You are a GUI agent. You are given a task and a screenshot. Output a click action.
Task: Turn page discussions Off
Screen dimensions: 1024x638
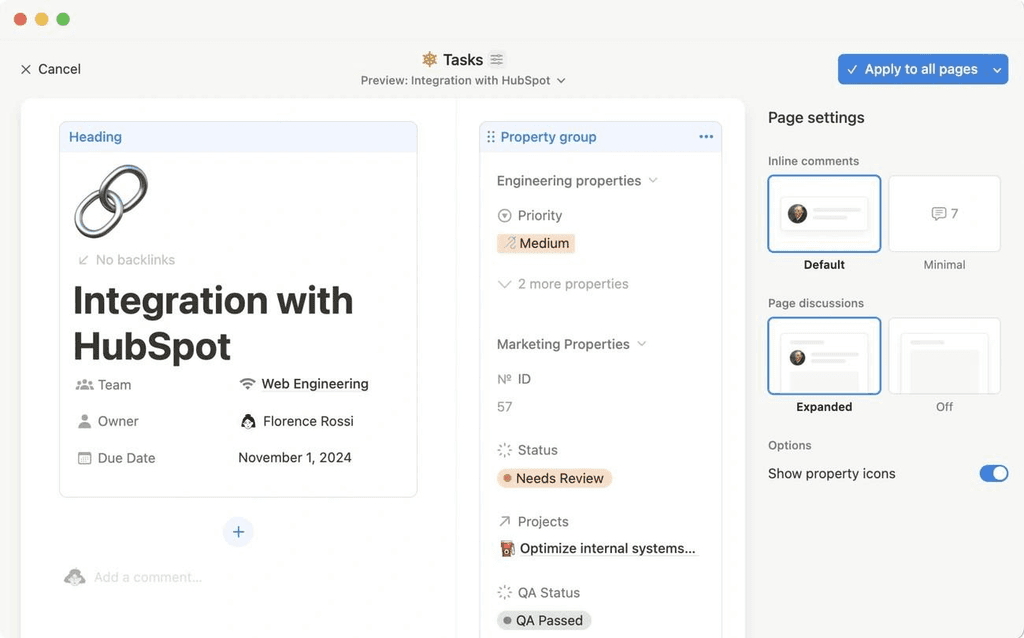(943, 355)
